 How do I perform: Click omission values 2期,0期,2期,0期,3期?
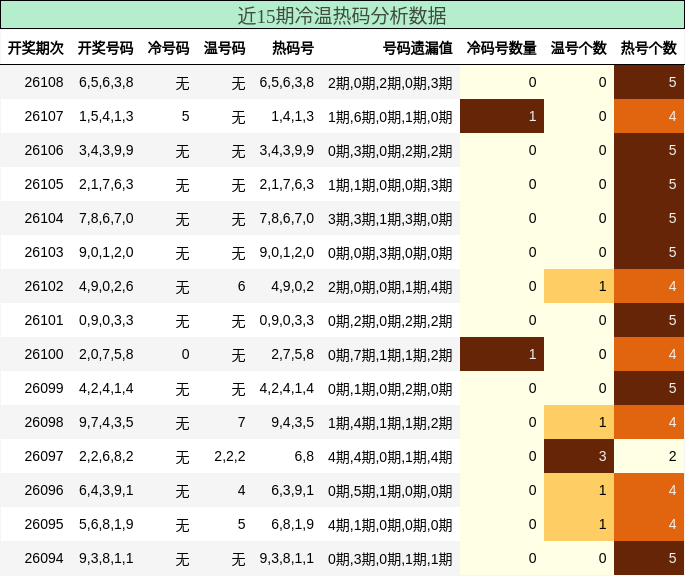click(390, 83)
